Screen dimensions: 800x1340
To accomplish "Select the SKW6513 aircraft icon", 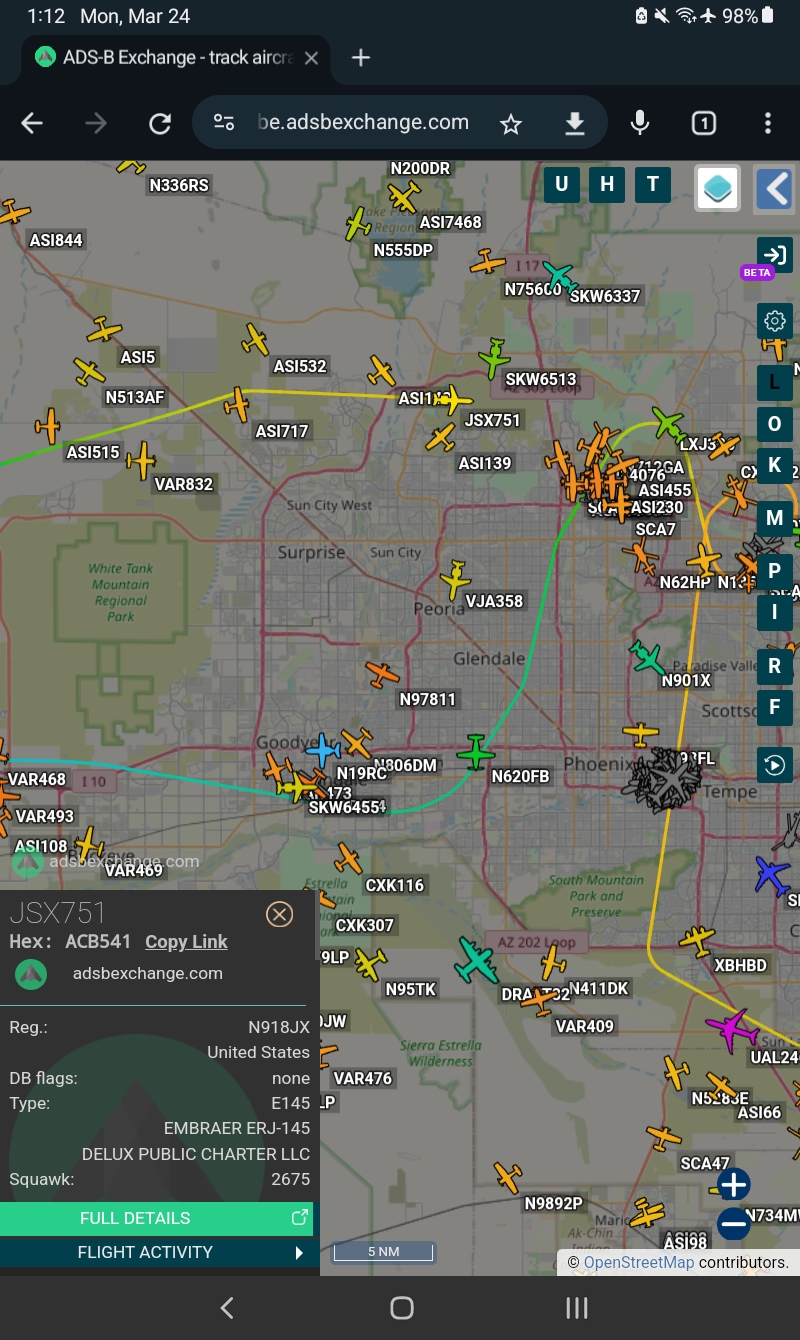I will 494,357.
